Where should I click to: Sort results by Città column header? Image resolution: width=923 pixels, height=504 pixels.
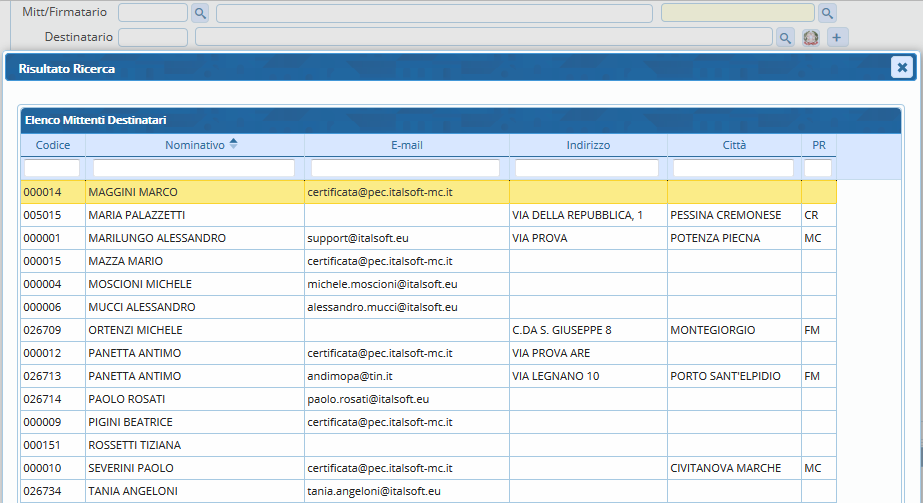pos(734,145)
